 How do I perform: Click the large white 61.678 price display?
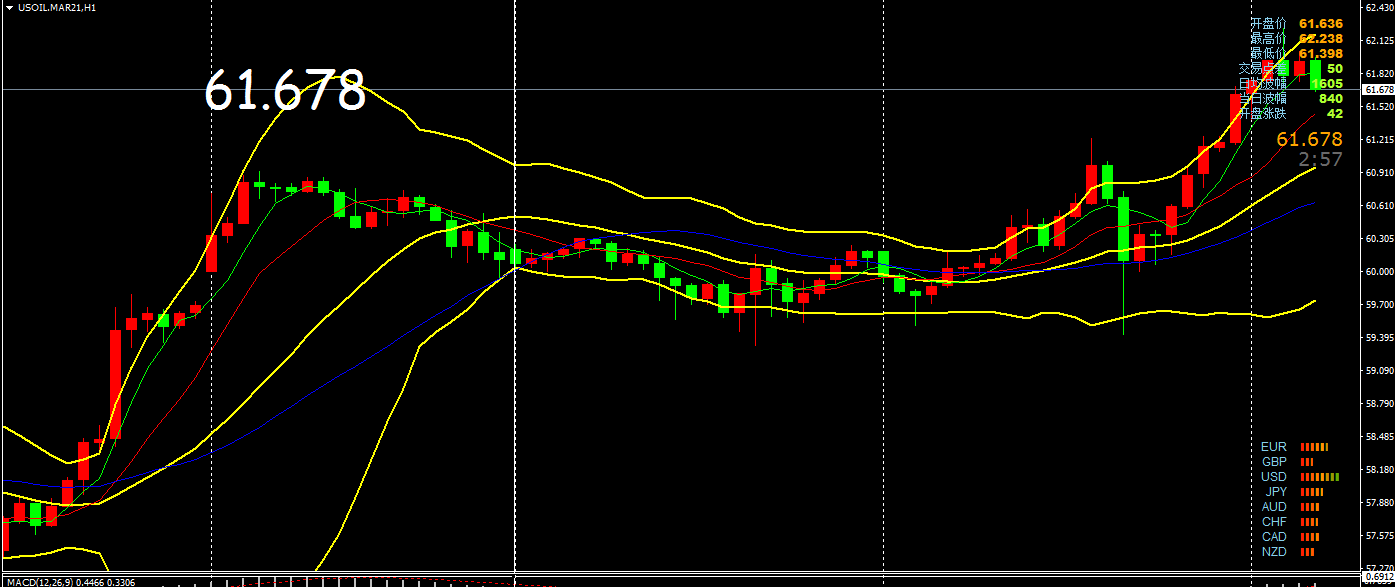point(285,90)
